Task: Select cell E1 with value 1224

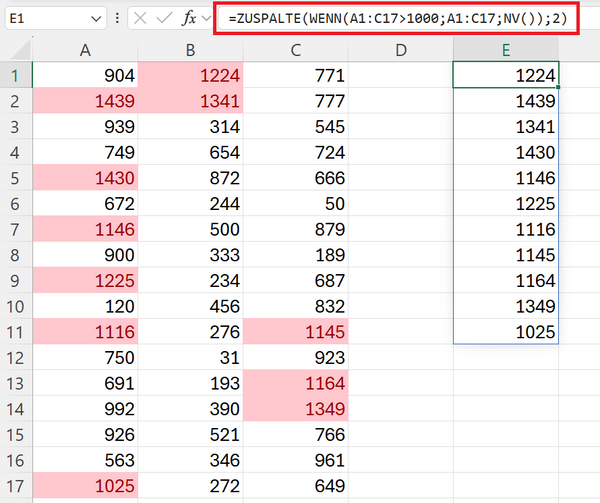Action: (x=505, y=75)
